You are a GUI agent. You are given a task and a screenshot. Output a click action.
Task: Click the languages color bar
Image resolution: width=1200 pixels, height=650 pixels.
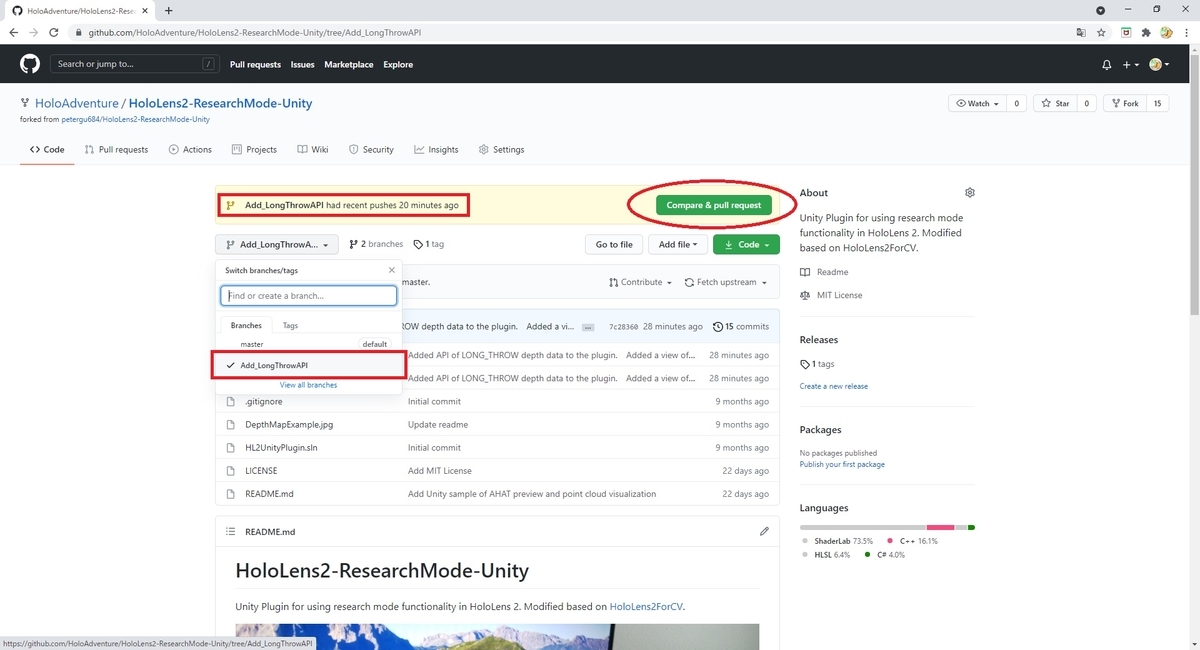(887, 527)
